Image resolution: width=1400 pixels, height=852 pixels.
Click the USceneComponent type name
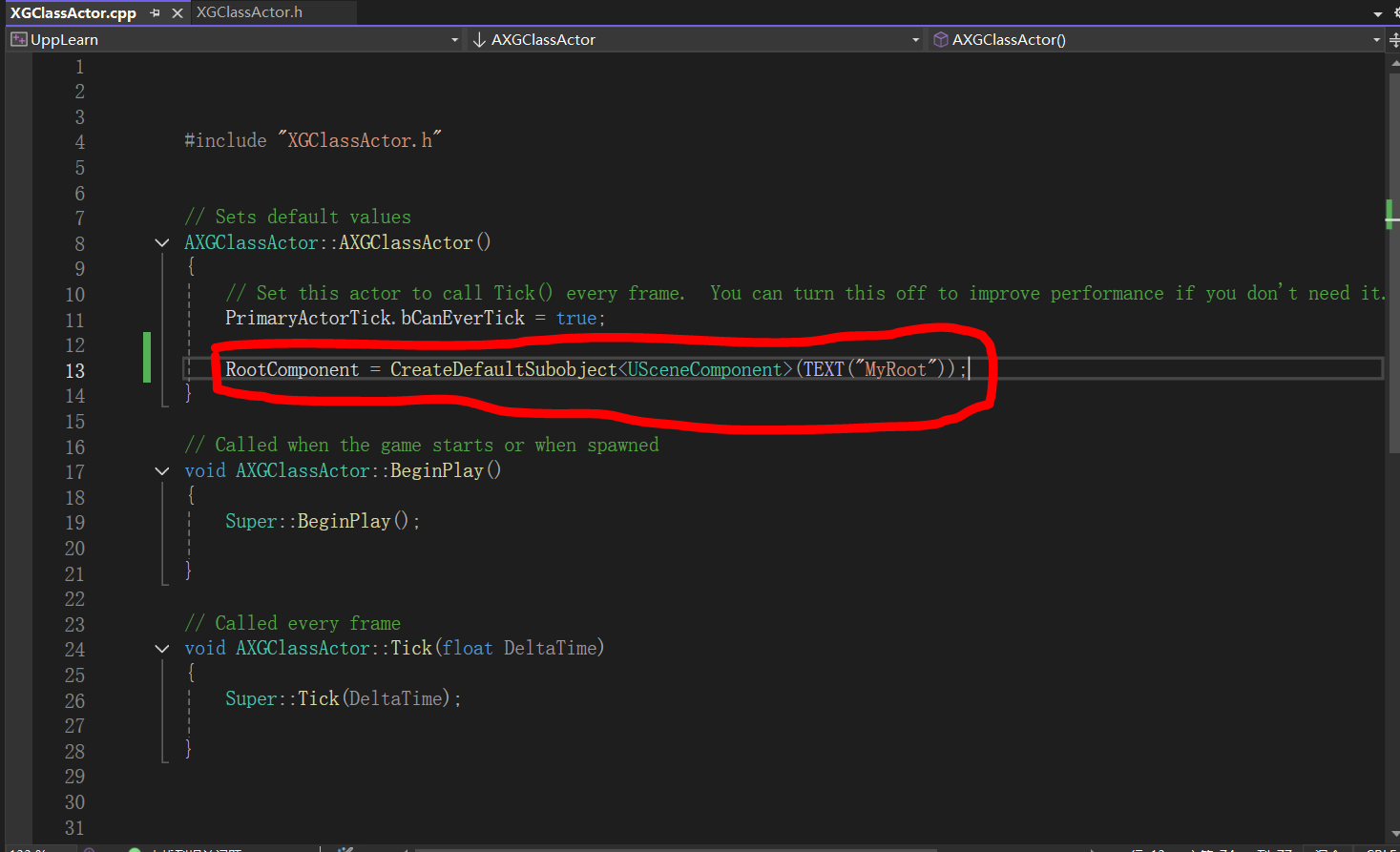point(704,370)
